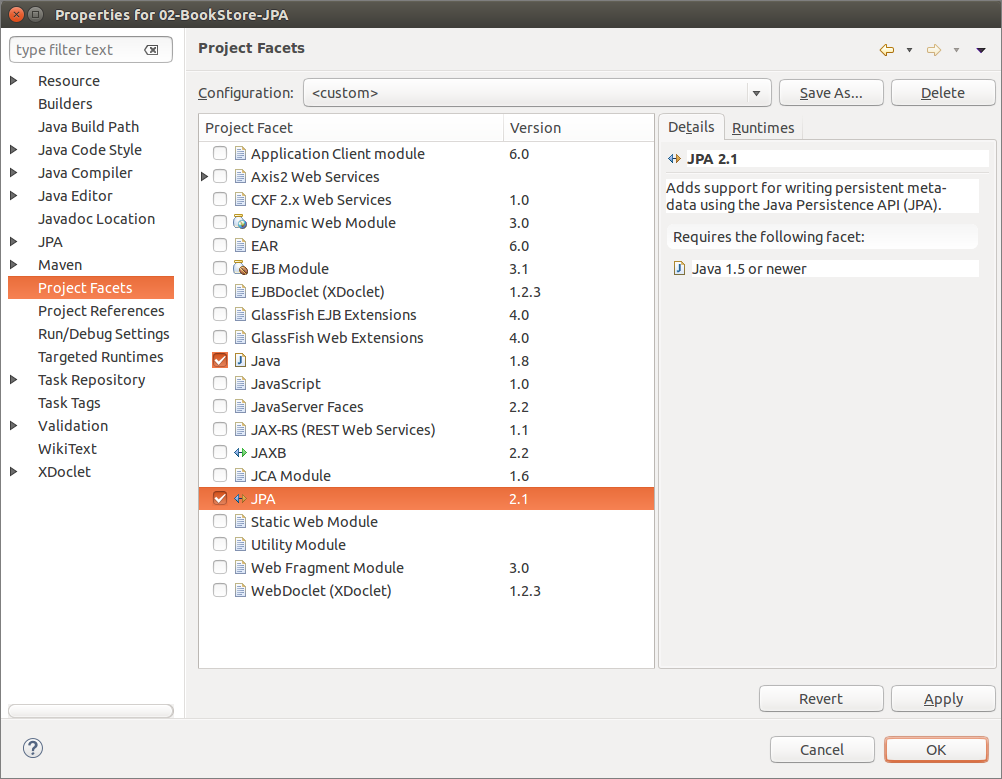The image size is (1002, 779).
Task: Expand the Validation tree node
Action: tap(13, 426)
